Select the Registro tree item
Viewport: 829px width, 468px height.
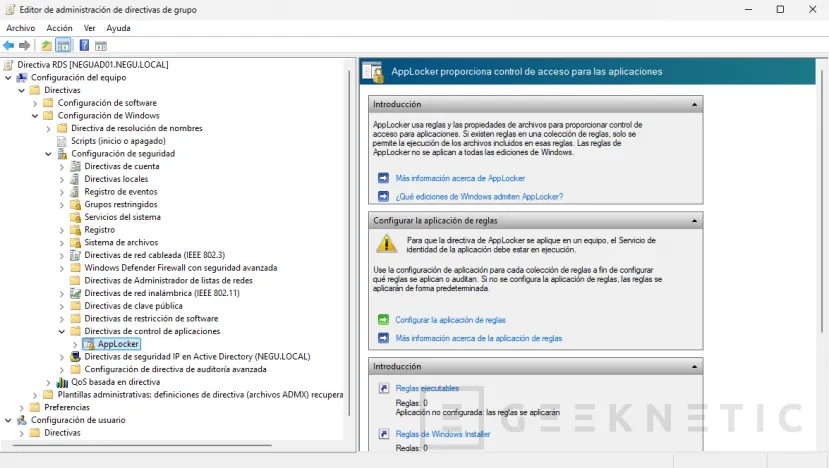click(99, 230)
